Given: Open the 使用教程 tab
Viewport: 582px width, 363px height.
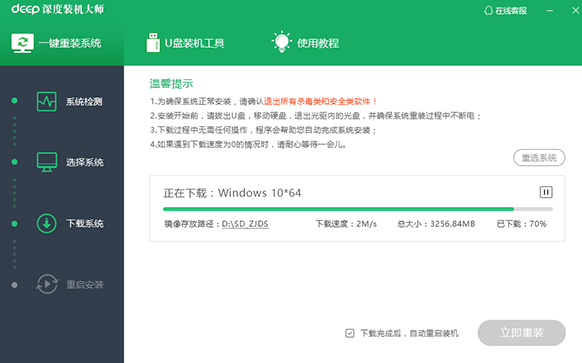Looking at the screenshot, I should pos(305,43).
